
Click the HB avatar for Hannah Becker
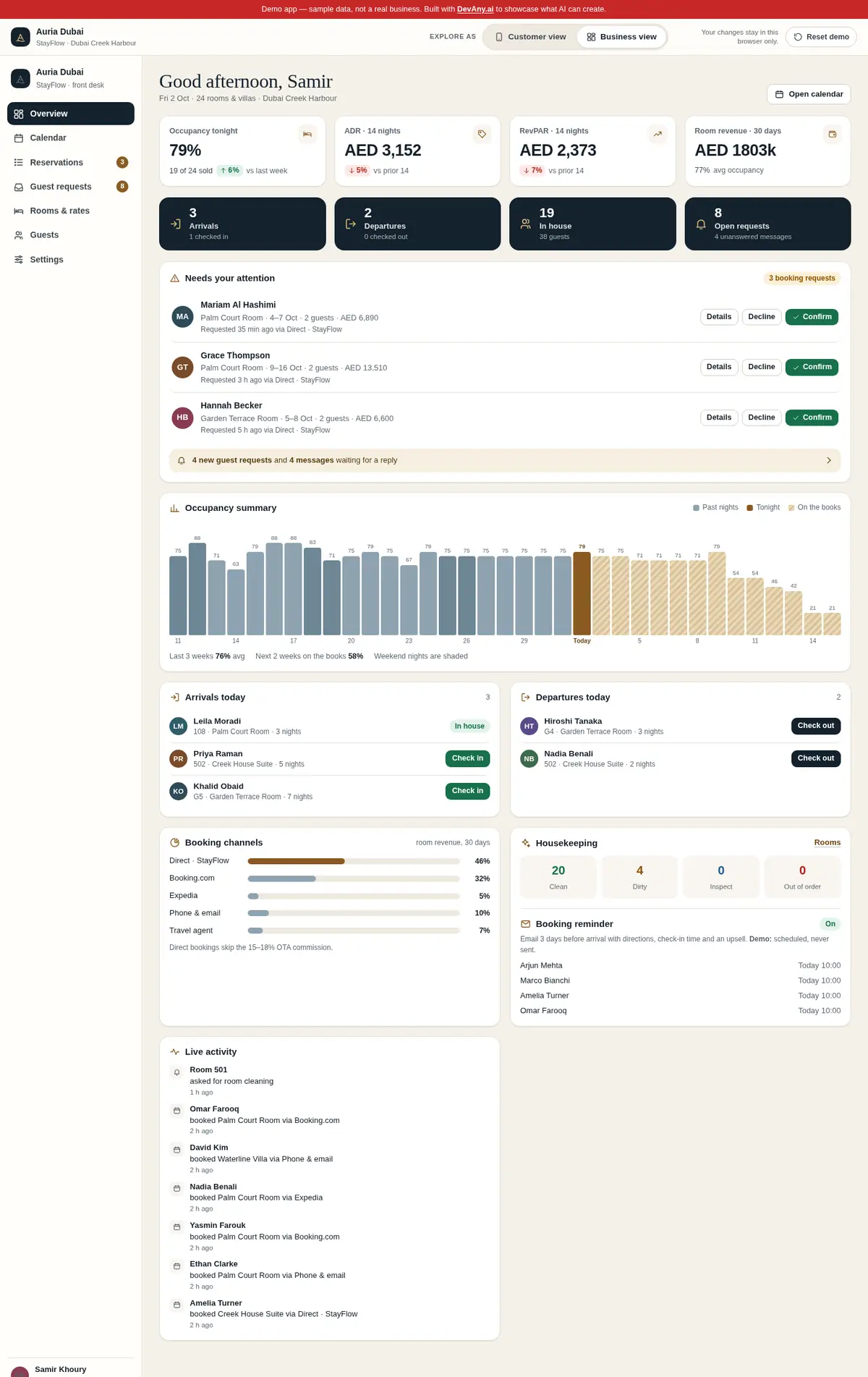click(x=182, y=418)
